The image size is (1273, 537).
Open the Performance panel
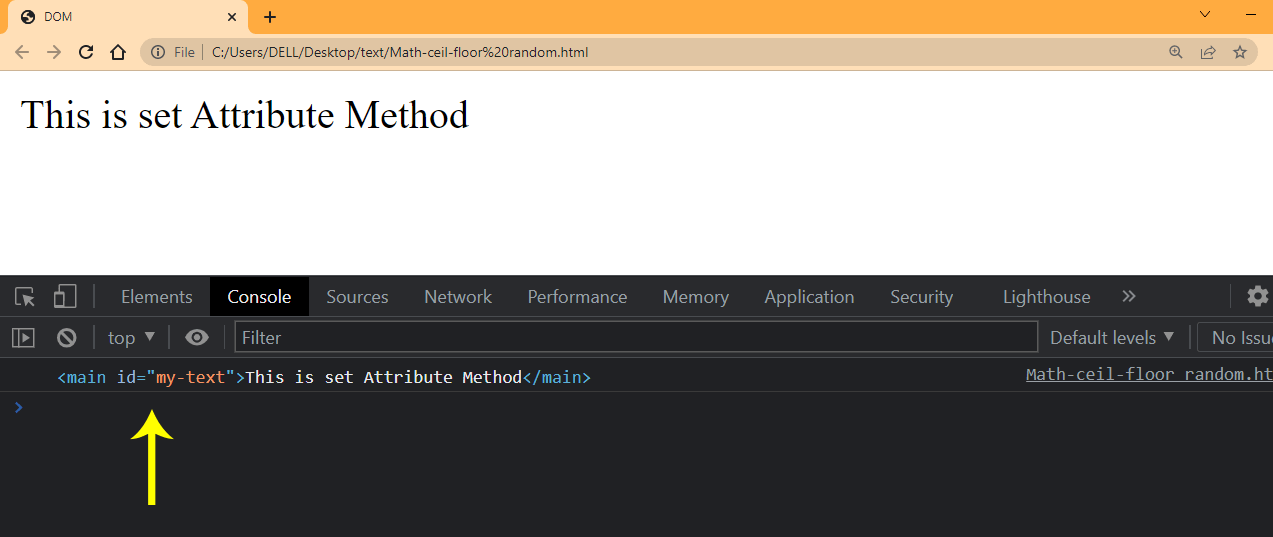coord(577,297)
